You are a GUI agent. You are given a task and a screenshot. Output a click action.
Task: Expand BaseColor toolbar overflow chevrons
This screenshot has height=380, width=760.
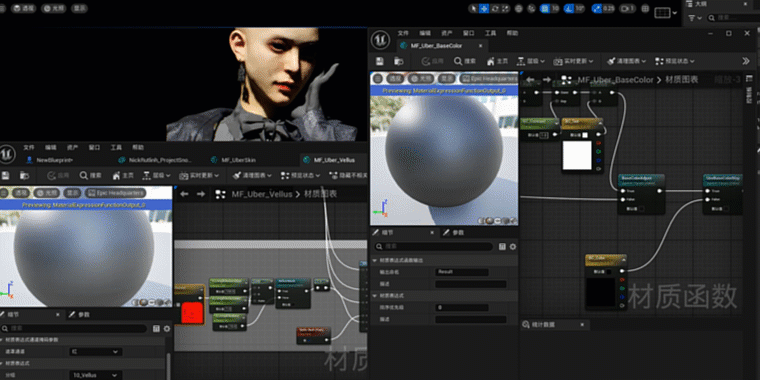point(746,61)
